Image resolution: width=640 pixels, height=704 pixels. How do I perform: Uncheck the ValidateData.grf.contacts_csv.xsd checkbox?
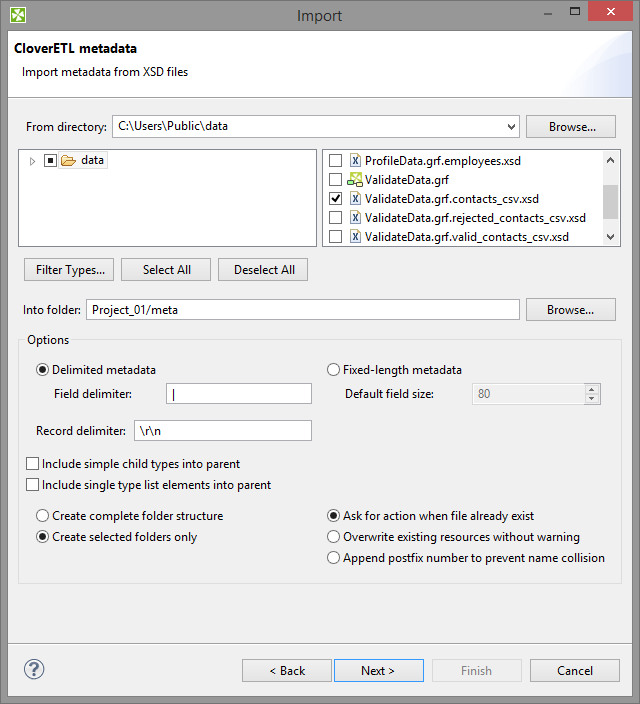tap(335, 199)
